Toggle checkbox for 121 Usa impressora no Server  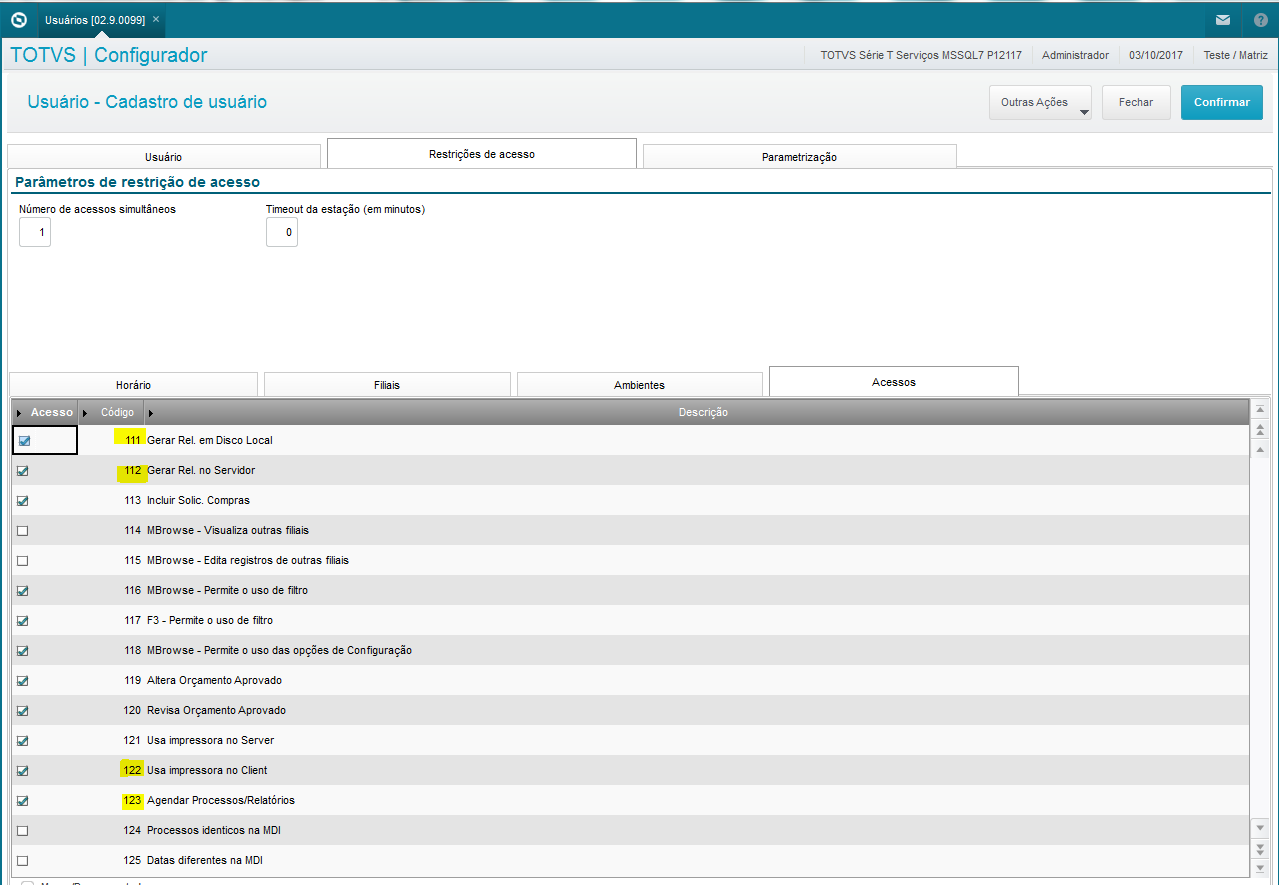pyautogui.click(x=23, y=740)
